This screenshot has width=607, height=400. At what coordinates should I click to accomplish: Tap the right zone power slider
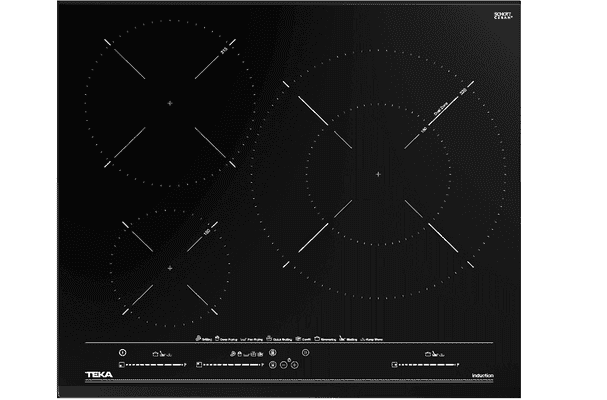429,365
